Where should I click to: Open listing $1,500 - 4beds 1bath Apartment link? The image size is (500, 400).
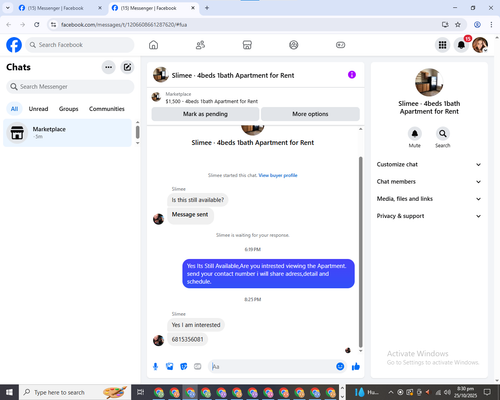tap(212, 101)
